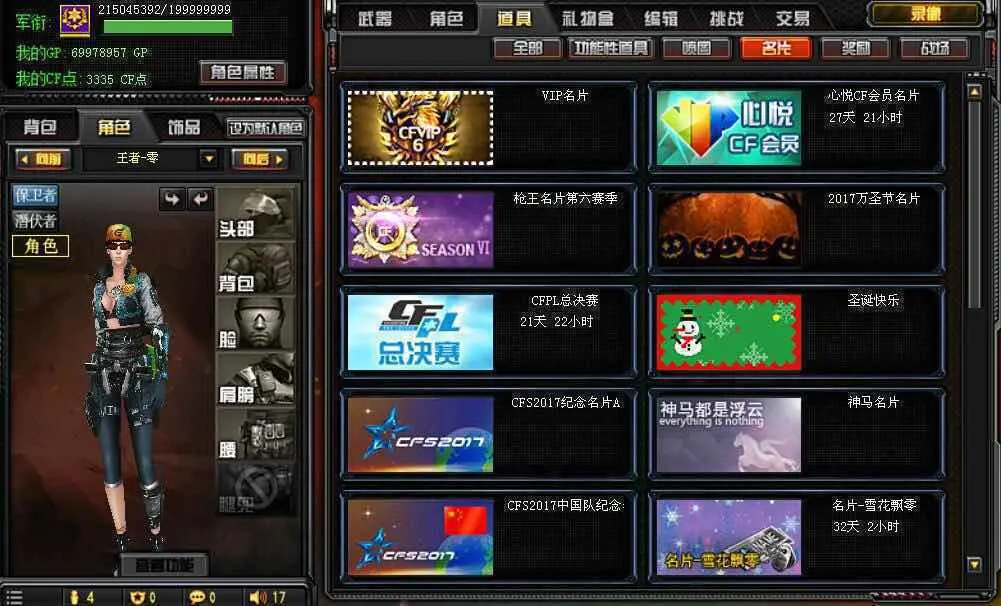Select the CFPL总决赛 namecard

tap(420, 332)
